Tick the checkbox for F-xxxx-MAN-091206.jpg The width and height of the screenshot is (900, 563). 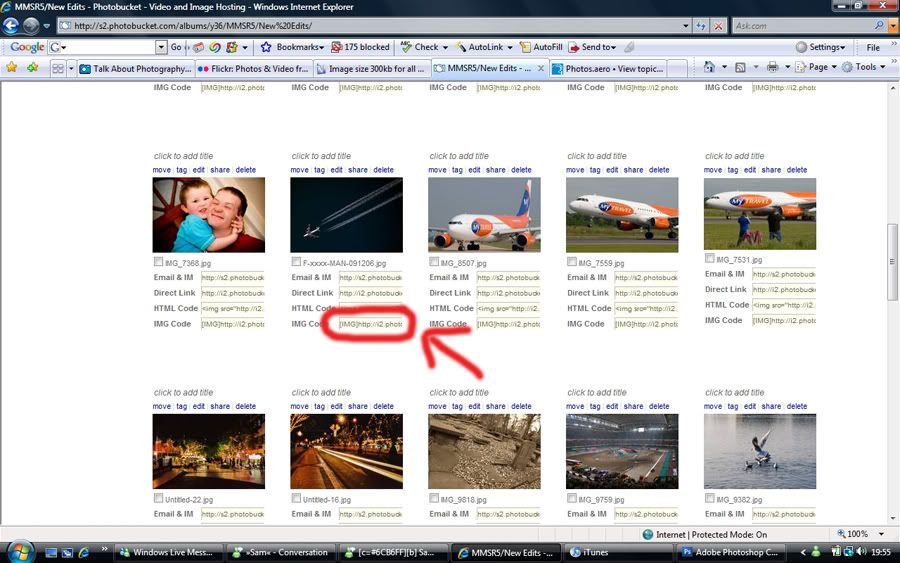coord(296,262)
